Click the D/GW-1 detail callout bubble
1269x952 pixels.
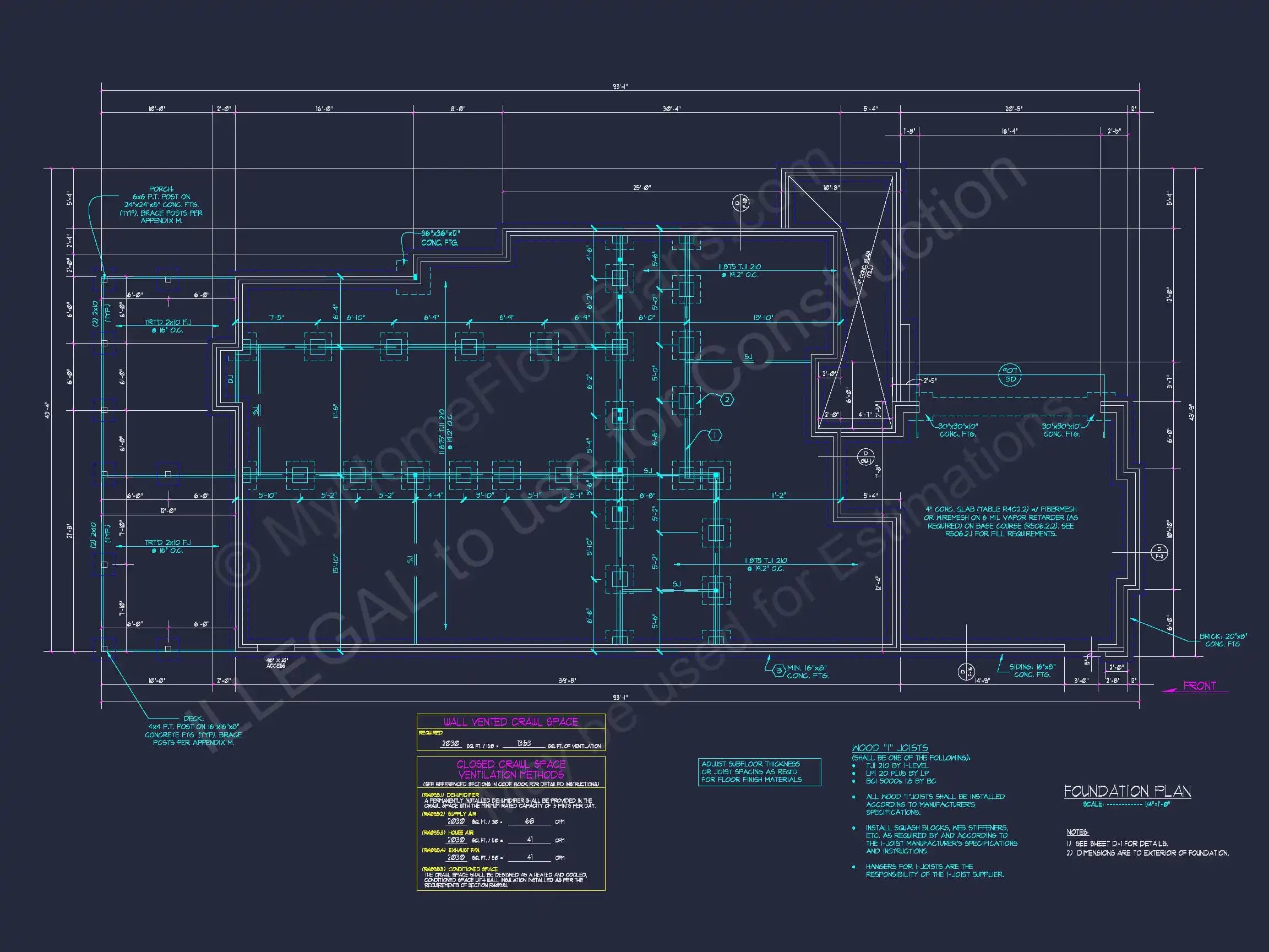(x=865, y=457)
